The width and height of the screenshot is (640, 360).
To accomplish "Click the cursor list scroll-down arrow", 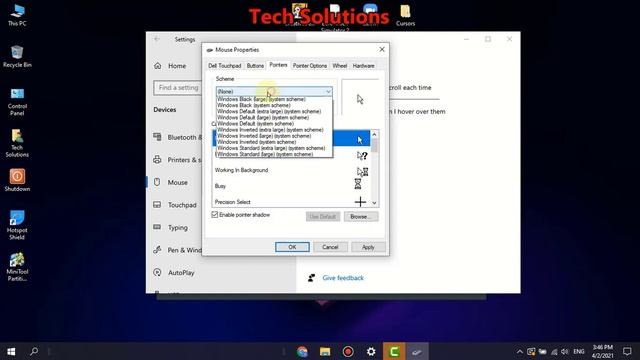I will [374, 203].
